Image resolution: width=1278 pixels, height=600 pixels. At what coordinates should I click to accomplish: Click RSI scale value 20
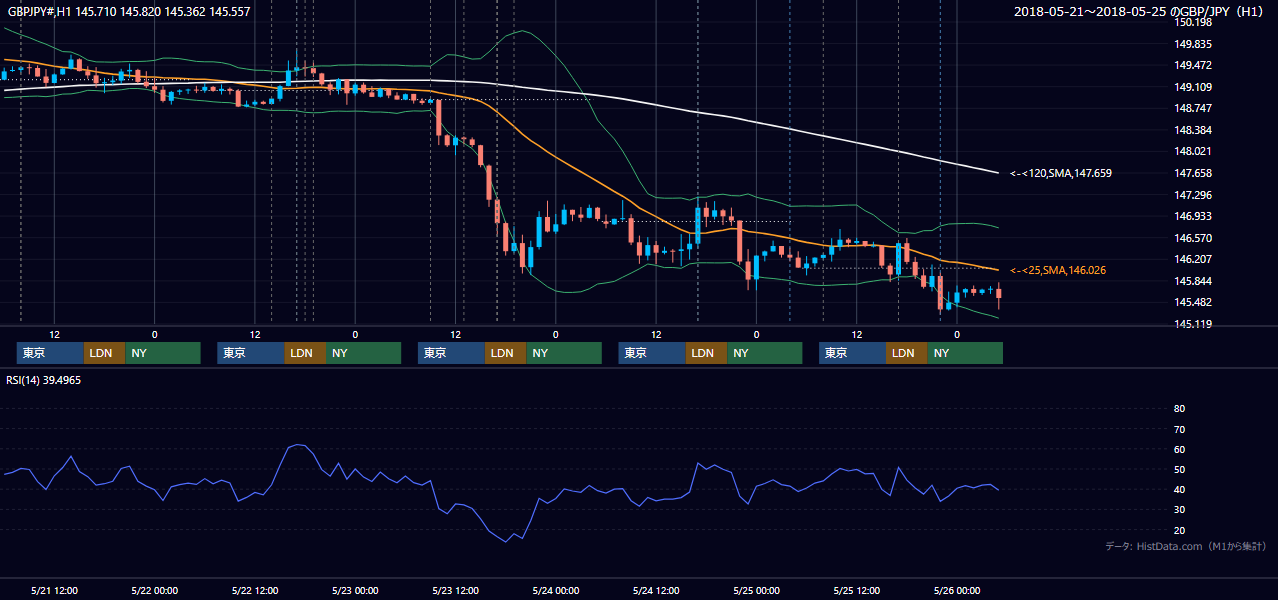coord(1179,530)
